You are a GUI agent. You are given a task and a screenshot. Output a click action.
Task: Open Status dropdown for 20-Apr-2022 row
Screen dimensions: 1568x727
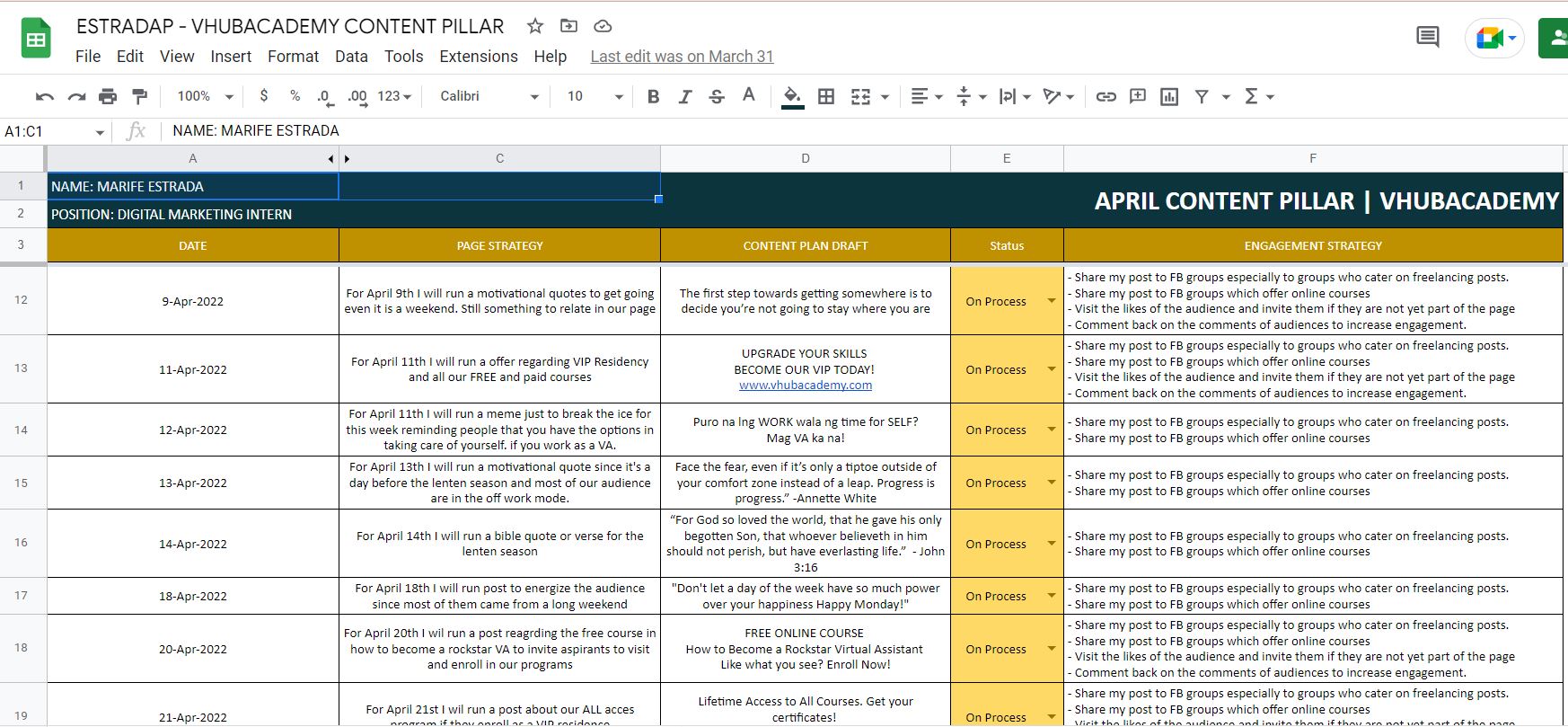(x=1051, y=649)
